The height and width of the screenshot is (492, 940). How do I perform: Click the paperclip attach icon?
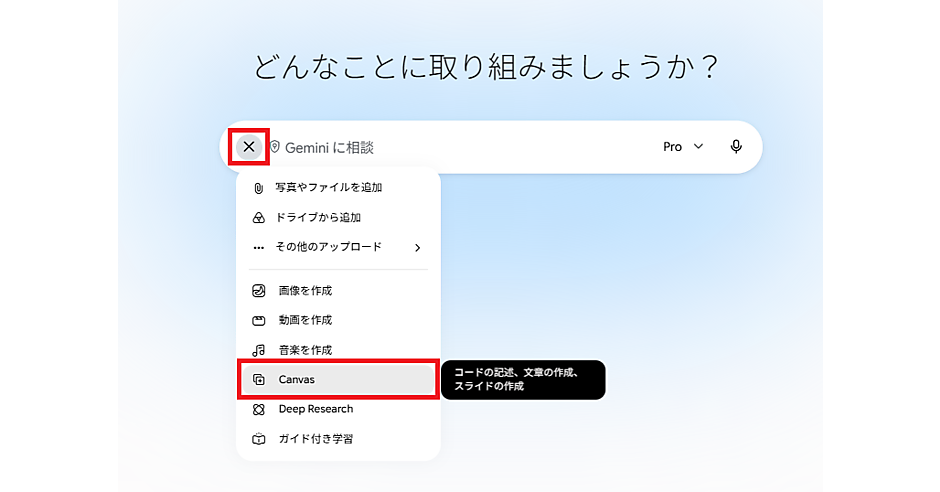(258, 188)
